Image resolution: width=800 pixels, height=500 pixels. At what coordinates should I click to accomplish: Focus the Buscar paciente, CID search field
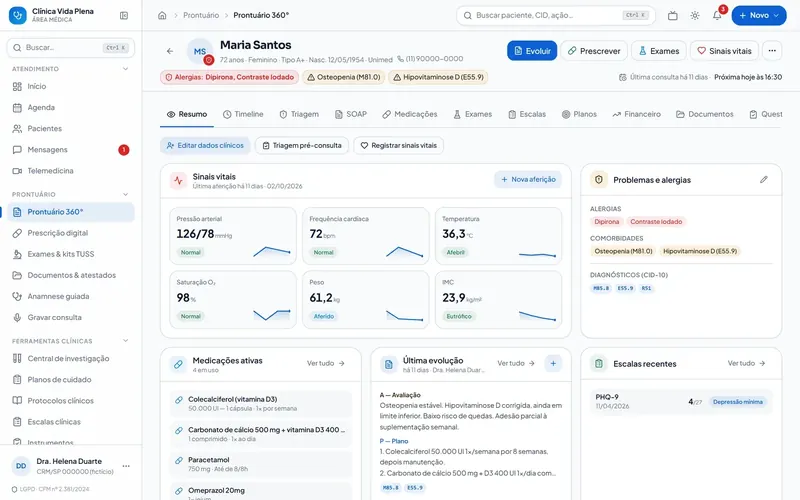pos(556,15)
